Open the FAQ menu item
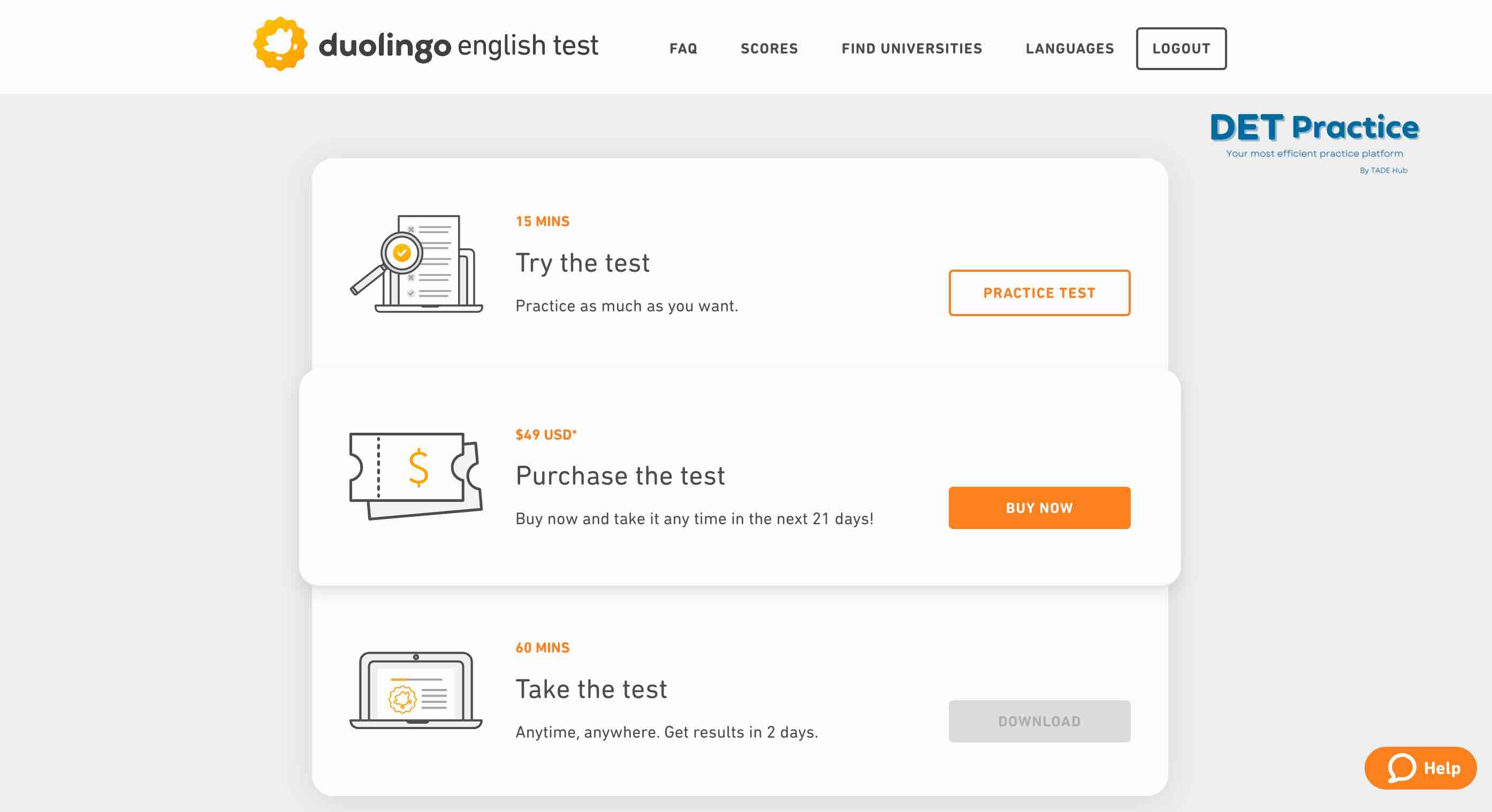Image resolution: width=1492 pixels, height=812 pixels. pos(683,49)
